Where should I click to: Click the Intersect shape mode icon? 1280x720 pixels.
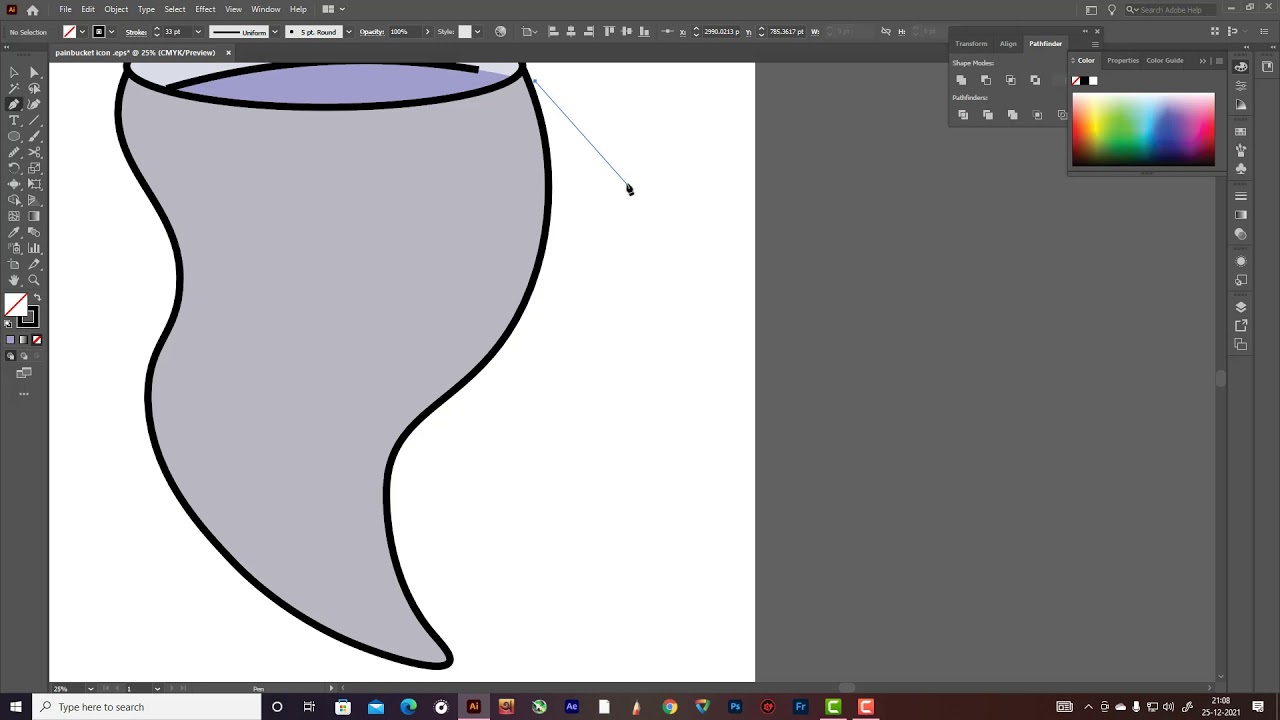pyautogui.click(x=1010, y=80)
